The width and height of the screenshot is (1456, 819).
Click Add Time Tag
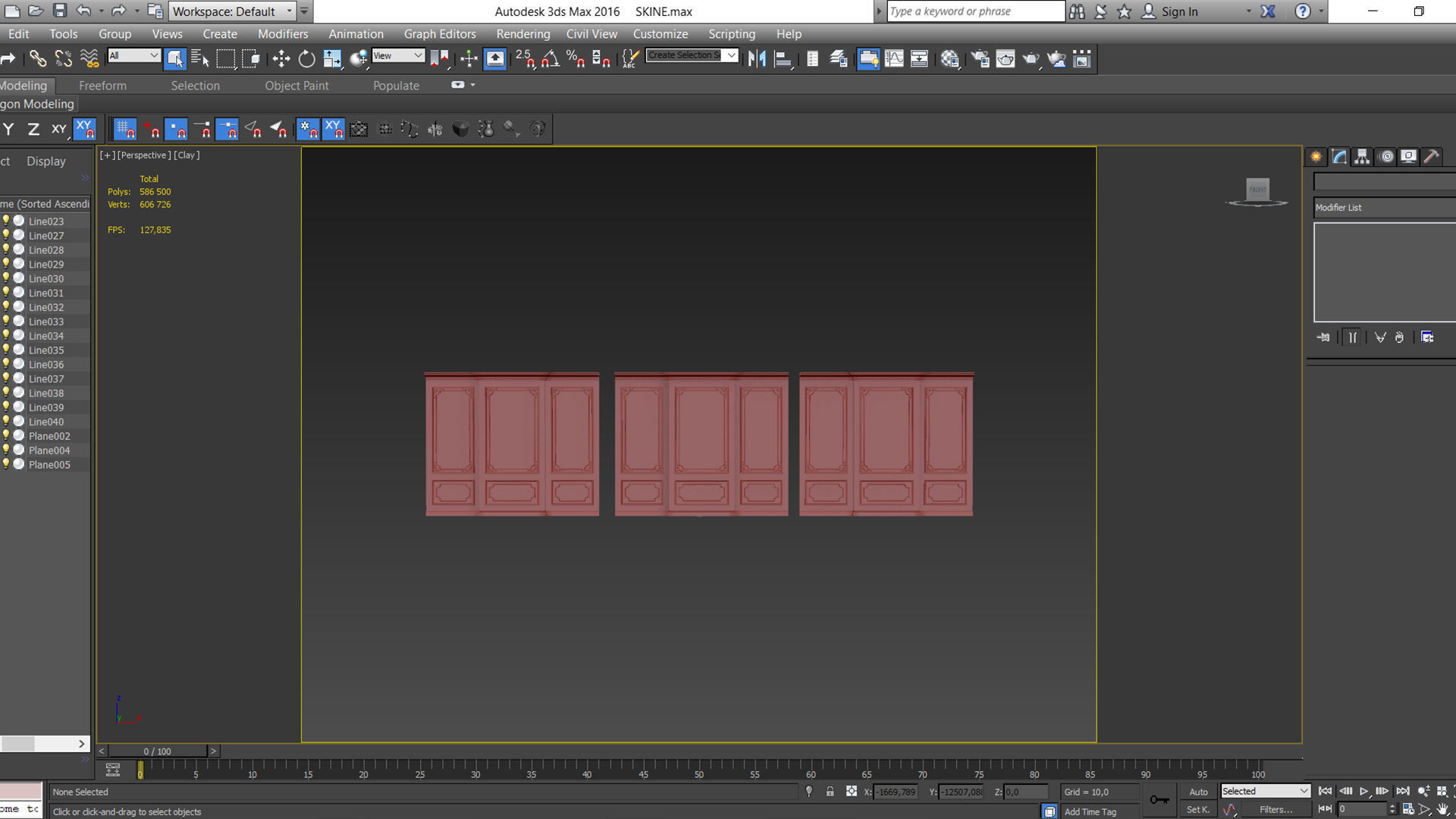(1090, 811)
